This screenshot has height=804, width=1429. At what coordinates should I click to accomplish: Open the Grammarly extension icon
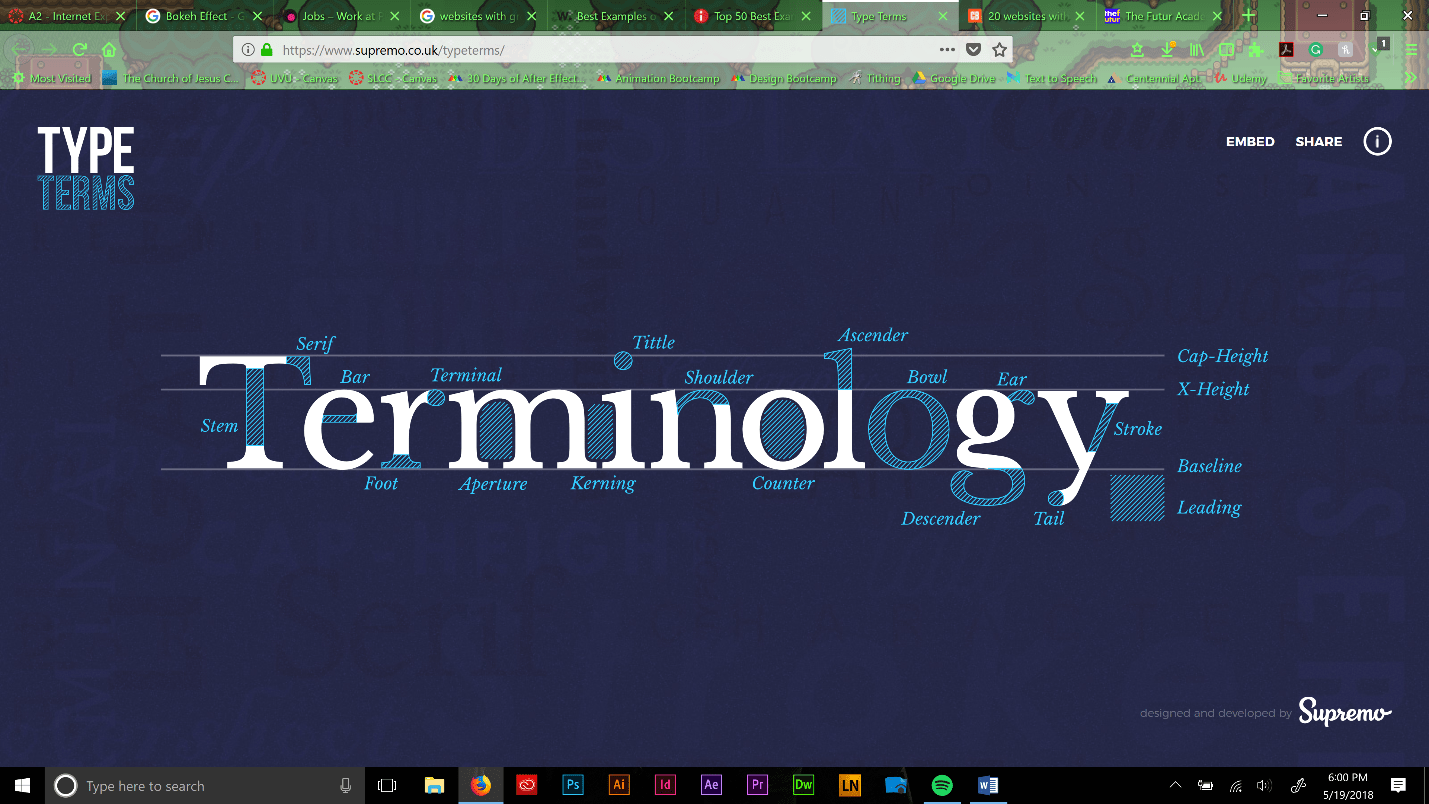1316,49
